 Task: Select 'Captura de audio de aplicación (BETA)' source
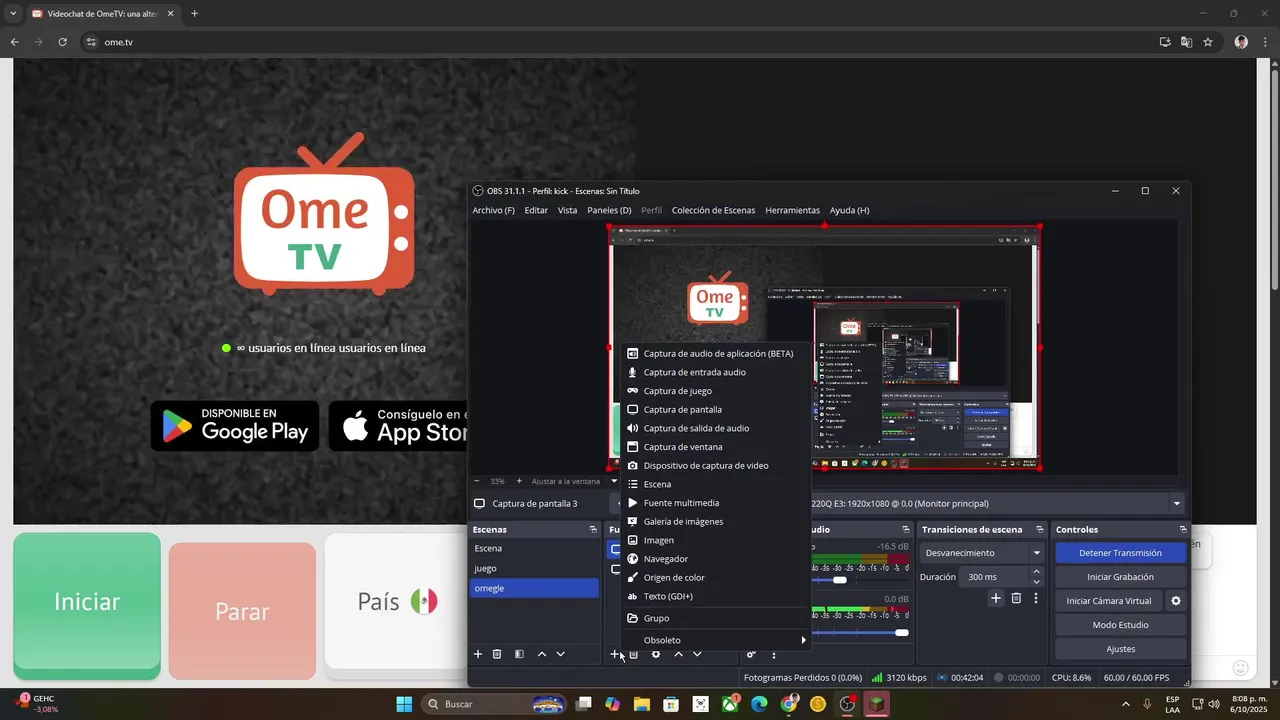(x=715, y=353)
